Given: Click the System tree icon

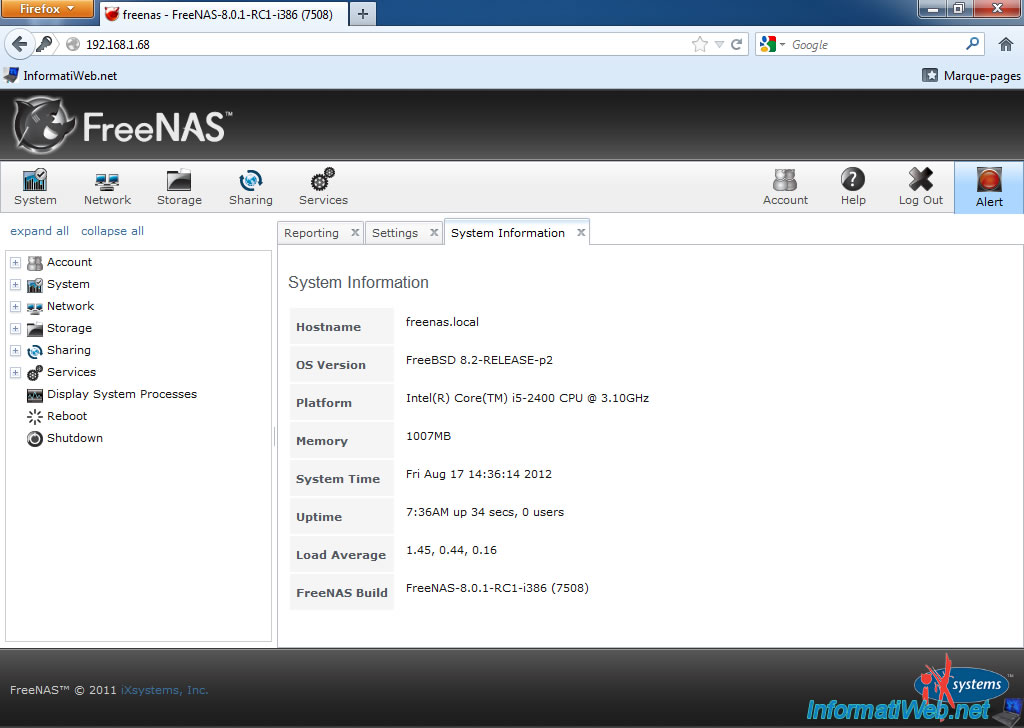Looking at the screenshot, I should pyautogui.click(x=35, y=285).
